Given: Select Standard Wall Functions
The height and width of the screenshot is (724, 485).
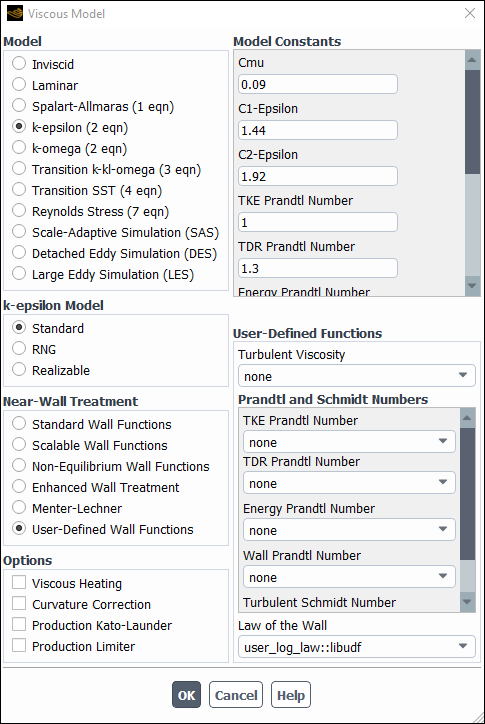Looking at the screenshot, I should (19, 423).
